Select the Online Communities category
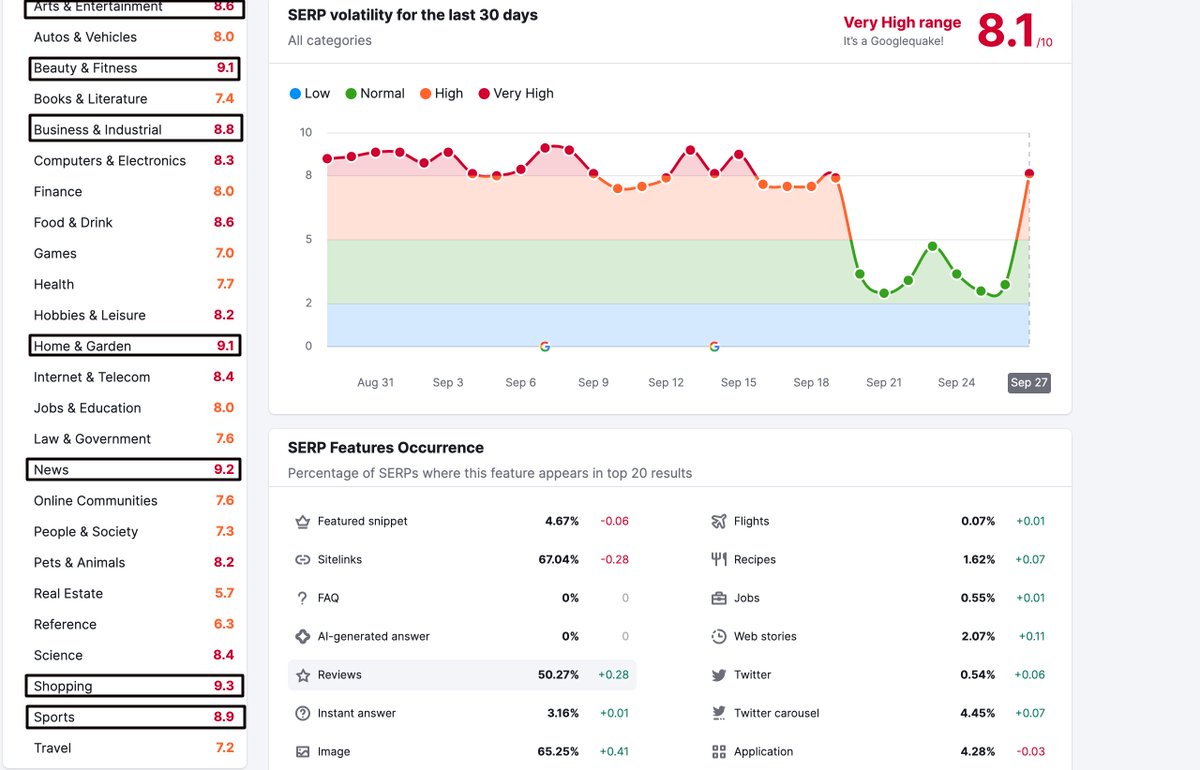The height and width of the screenshot is (770, 1200). [136, 501]
